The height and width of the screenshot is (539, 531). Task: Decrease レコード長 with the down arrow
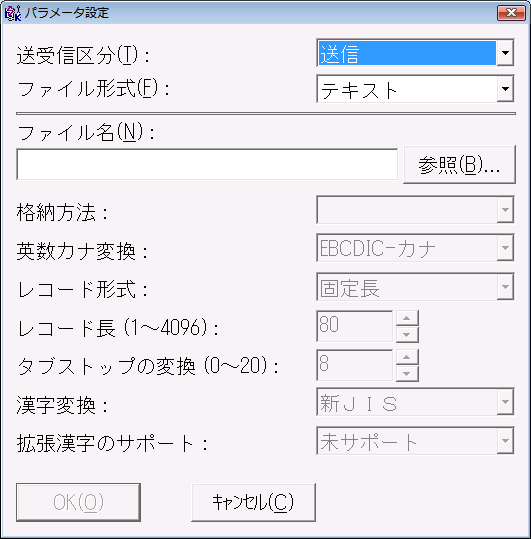tap(407, 334)
